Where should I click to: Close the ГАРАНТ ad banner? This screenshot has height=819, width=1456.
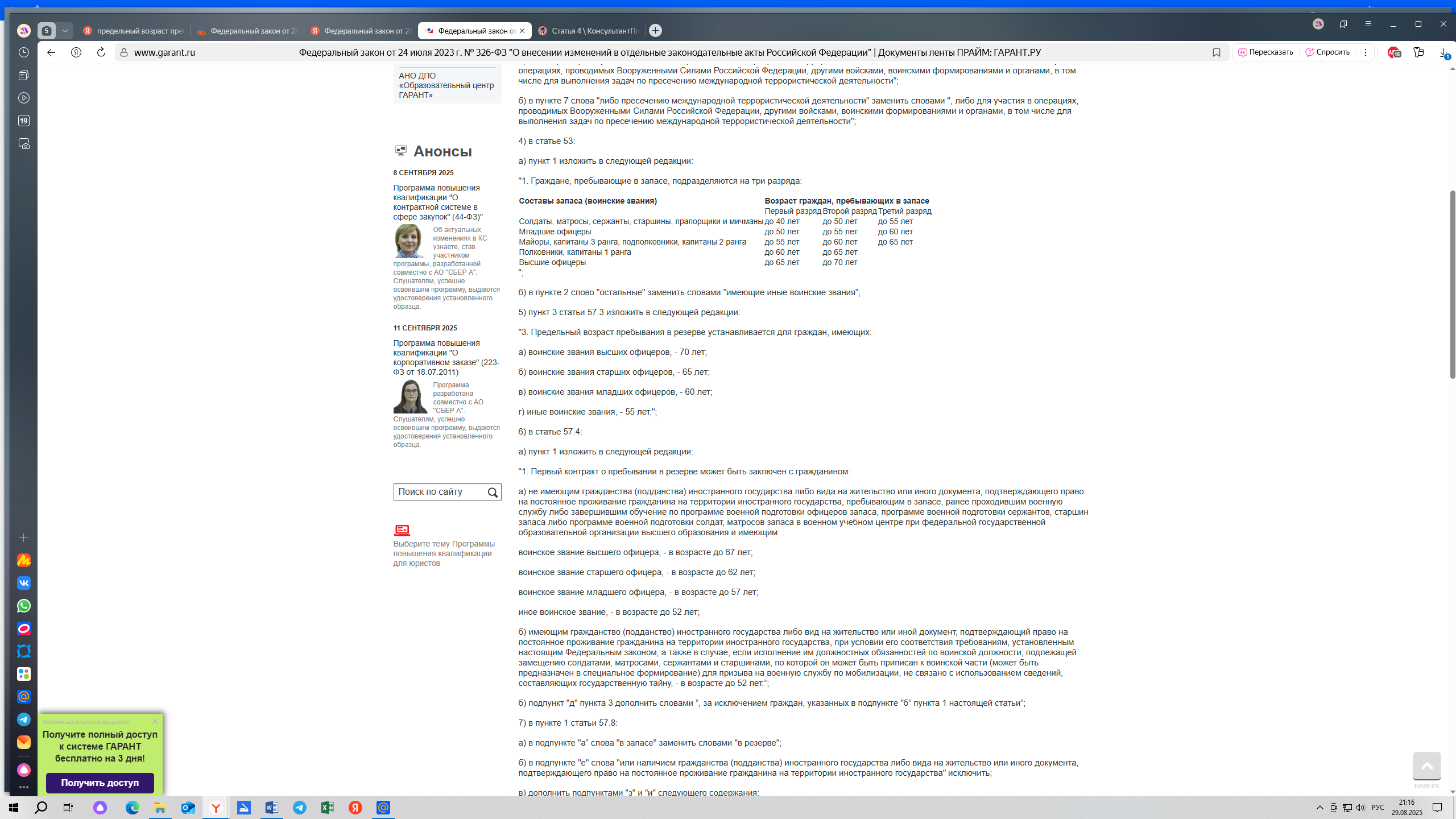(x=155, y=722)
